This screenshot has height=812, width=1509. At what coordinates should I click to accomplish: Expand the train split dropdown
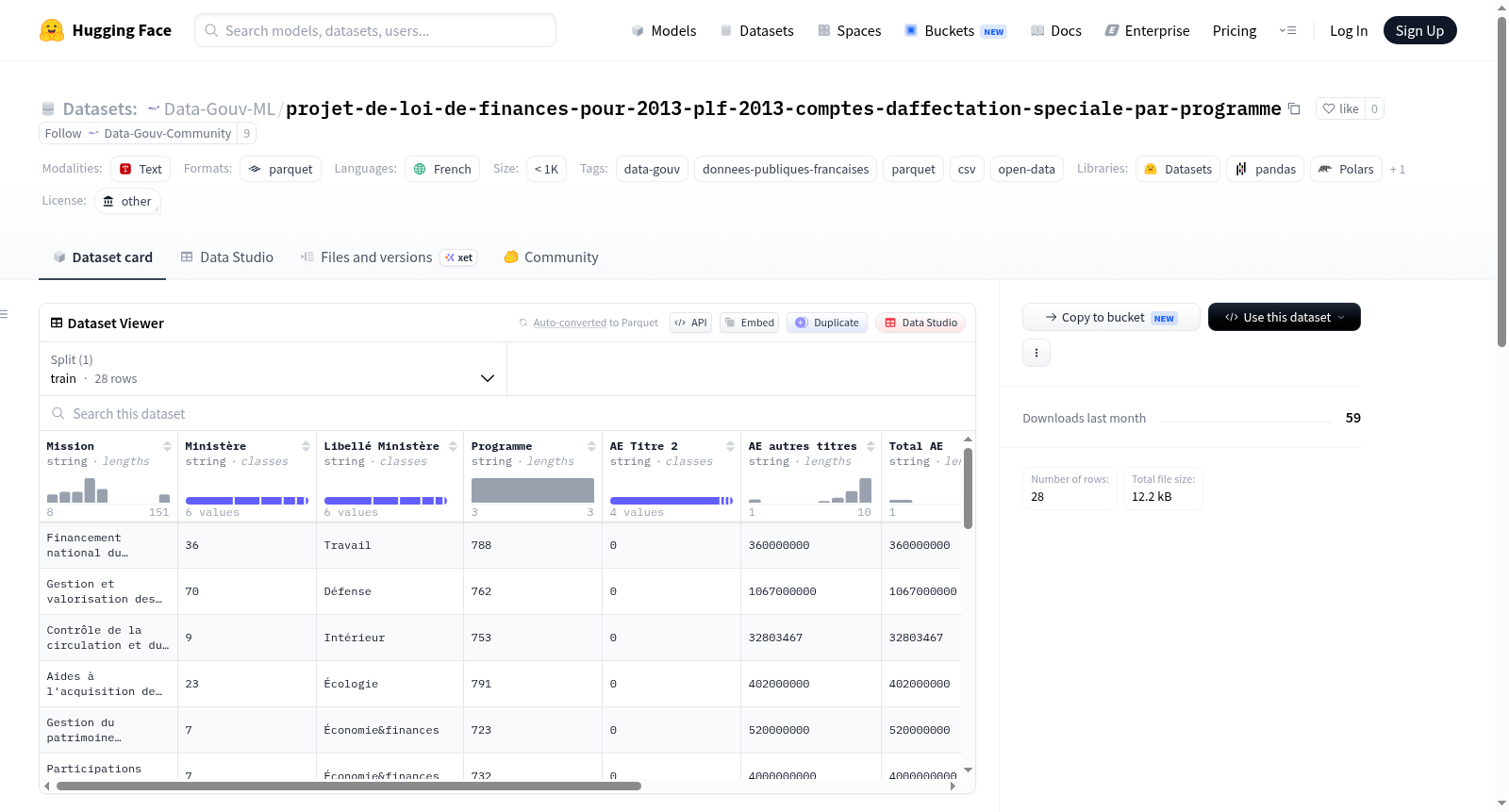click(273, 369)
